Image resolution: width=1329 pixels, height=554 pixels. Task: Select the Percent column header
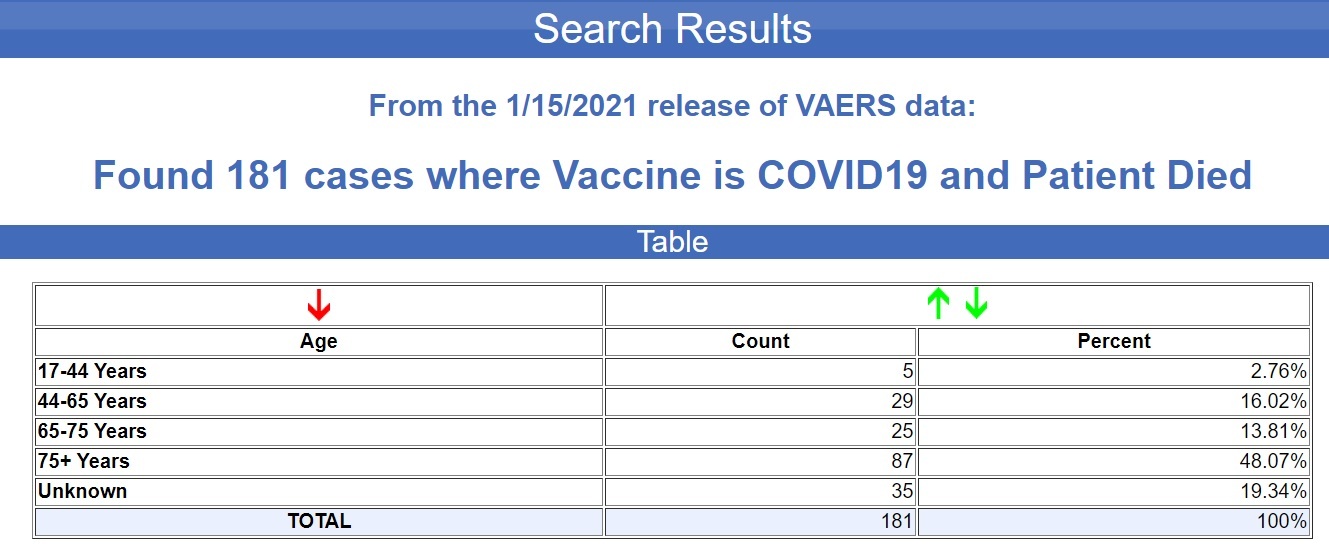1114,341
